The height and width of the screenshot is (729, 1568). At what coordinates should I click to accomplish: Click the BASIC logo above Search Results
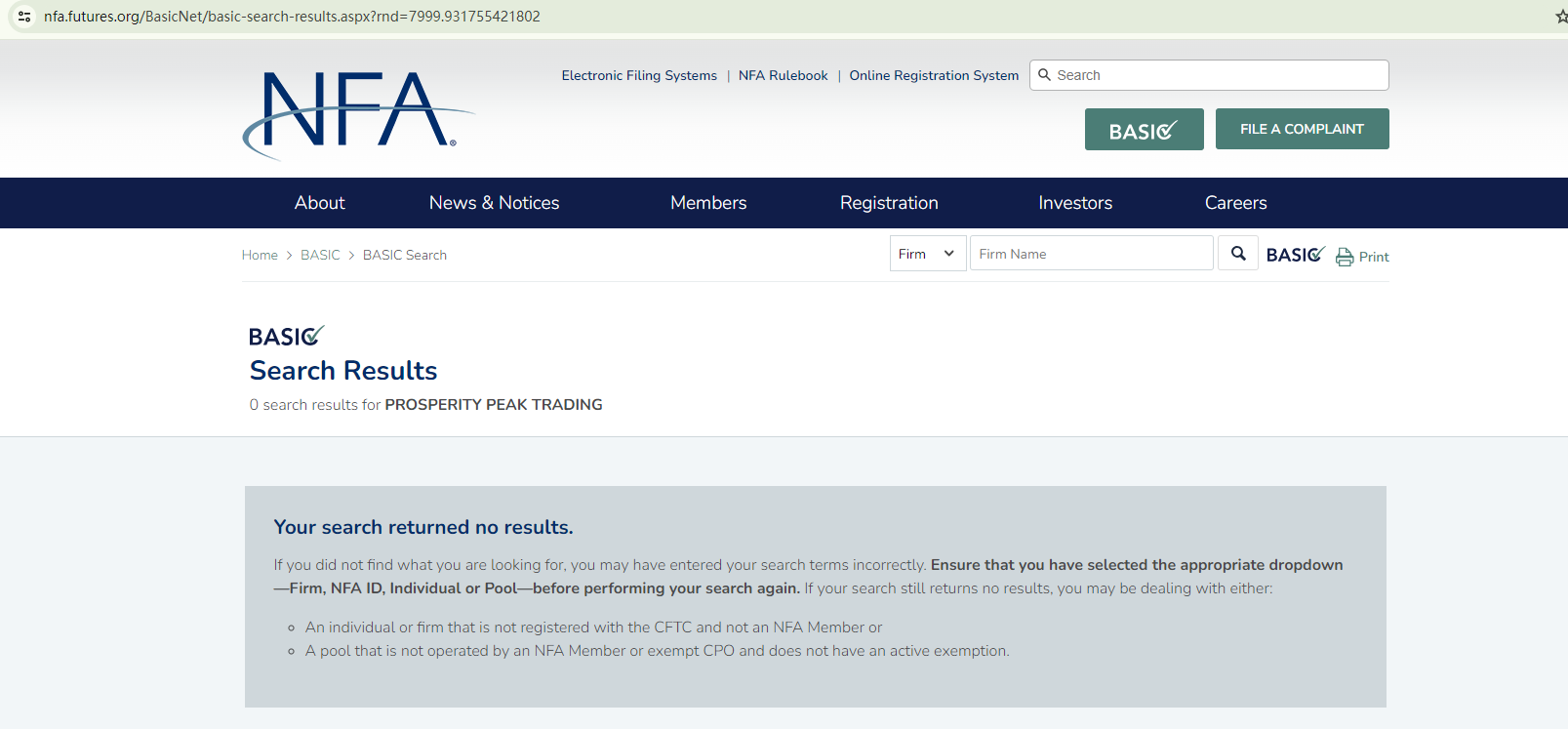coord(286,336)
